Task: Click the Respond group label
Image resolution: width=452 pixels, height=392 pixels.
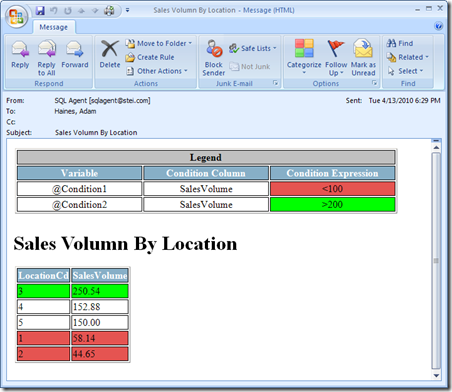Action: click(49, 83)
